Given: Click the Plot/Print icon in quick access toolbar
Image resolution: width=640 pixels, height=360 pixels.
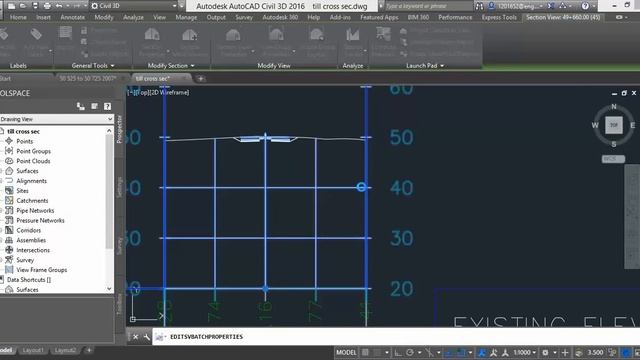Looking at the screenshot, I should [47, 6].
